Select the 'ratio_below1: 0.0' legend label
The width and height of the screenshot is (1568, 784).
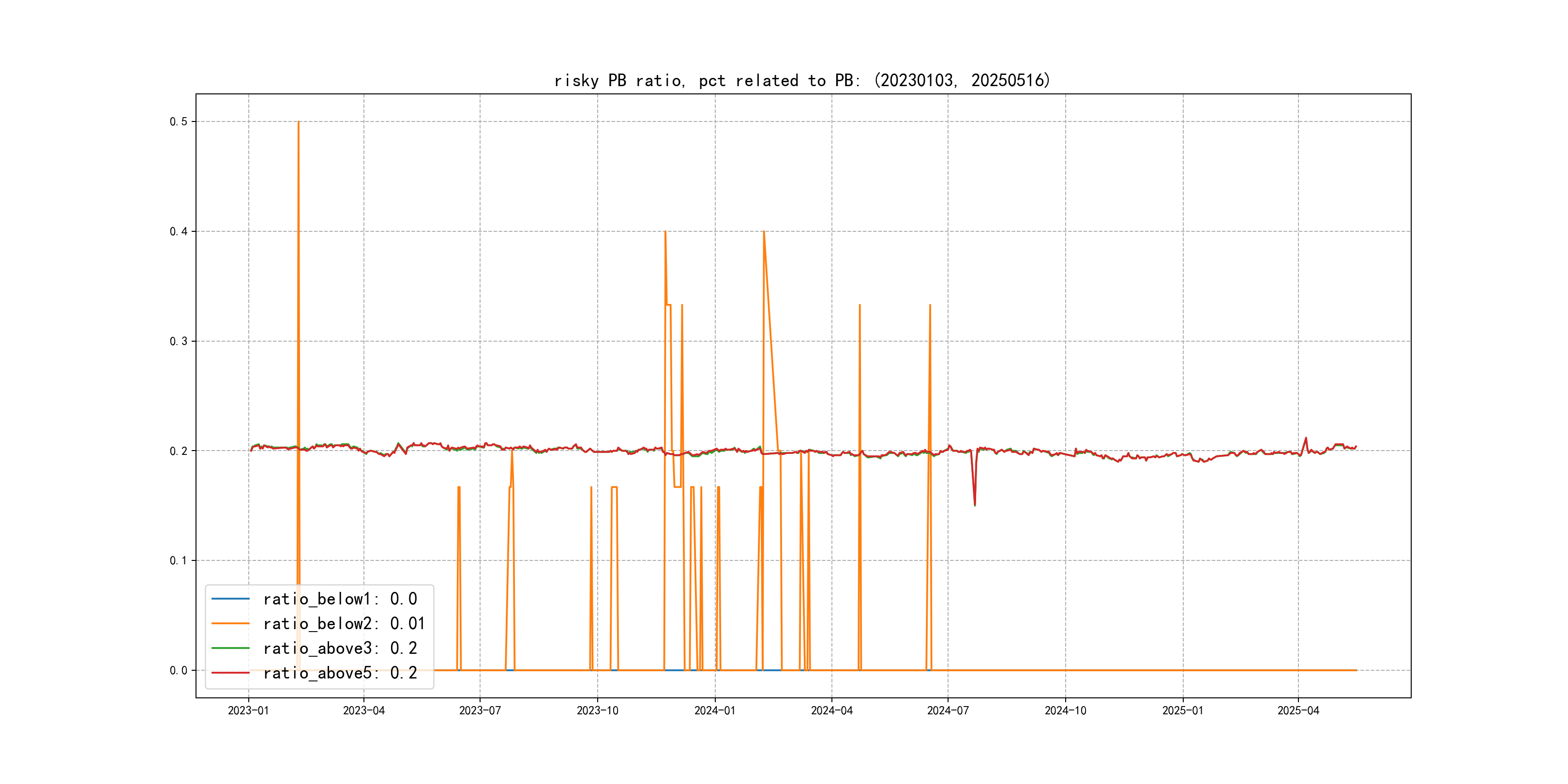[340, 599]
